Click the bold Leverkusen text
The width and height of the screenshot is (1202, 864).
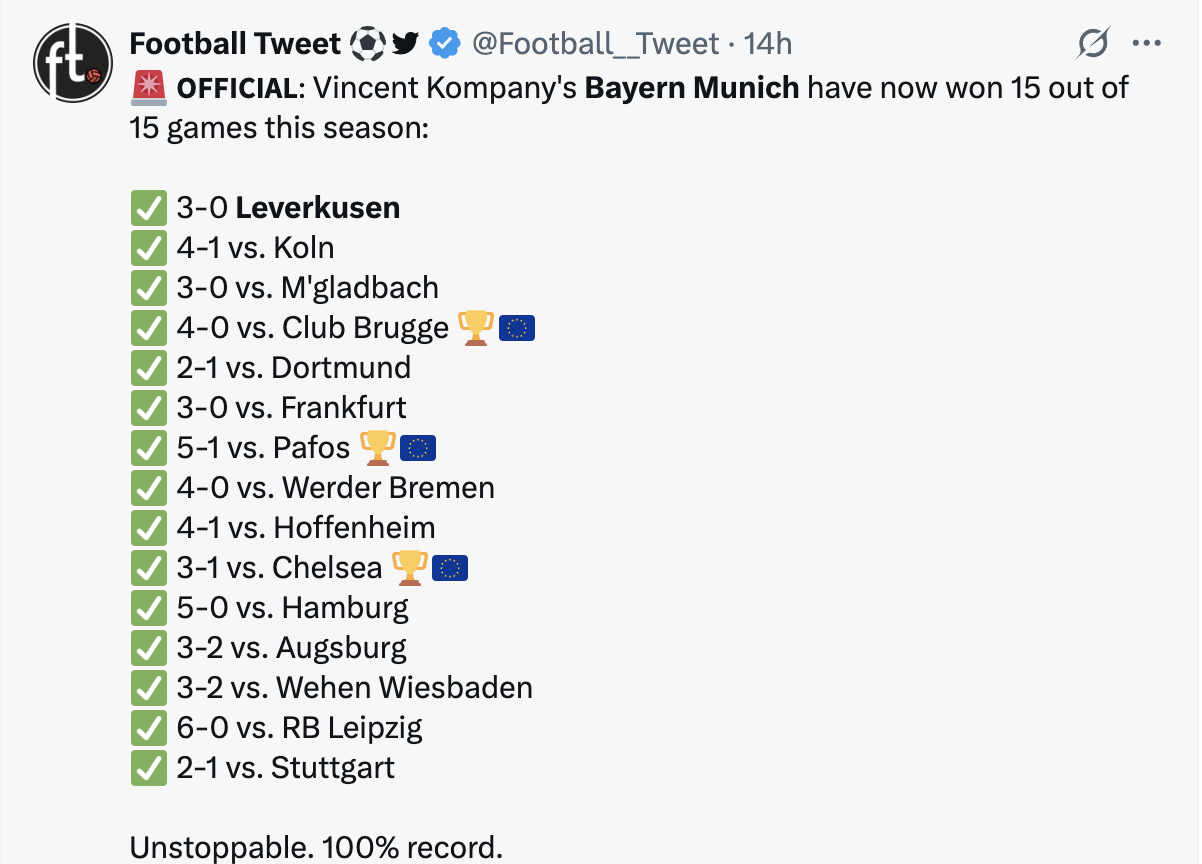[x=317, y=208]
